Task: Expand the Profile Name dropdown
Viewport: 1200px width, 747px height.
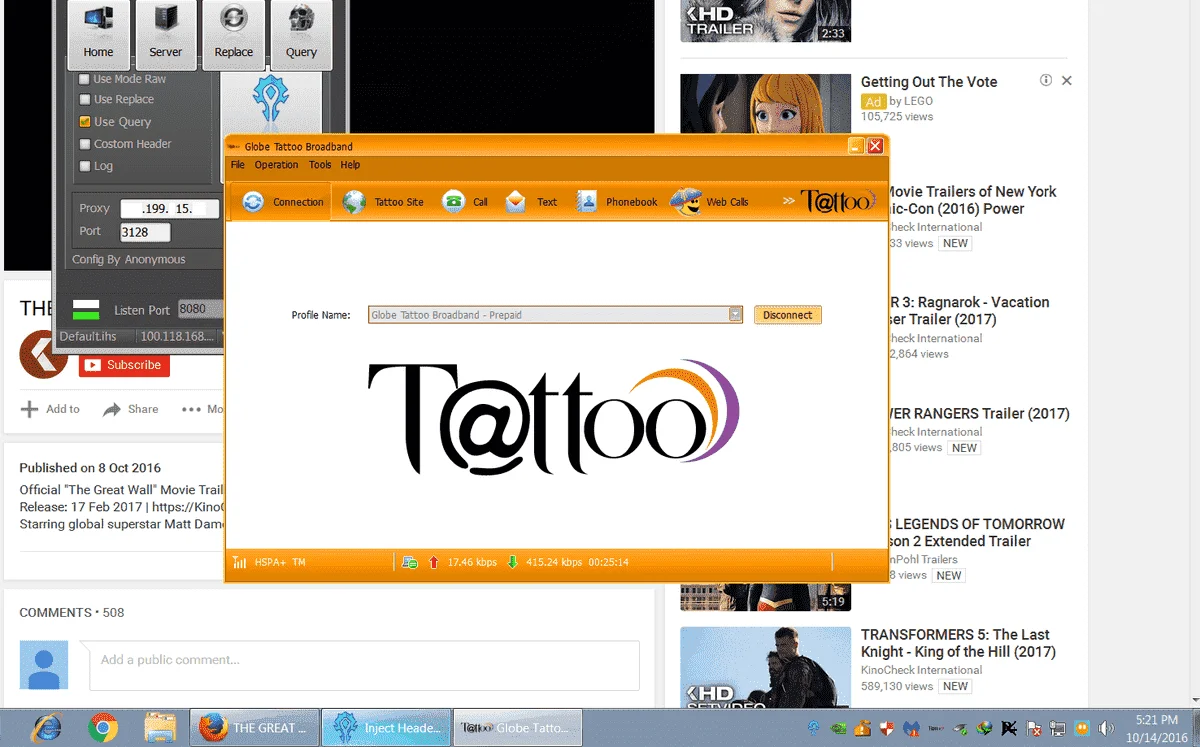Action: click(735, 315)
